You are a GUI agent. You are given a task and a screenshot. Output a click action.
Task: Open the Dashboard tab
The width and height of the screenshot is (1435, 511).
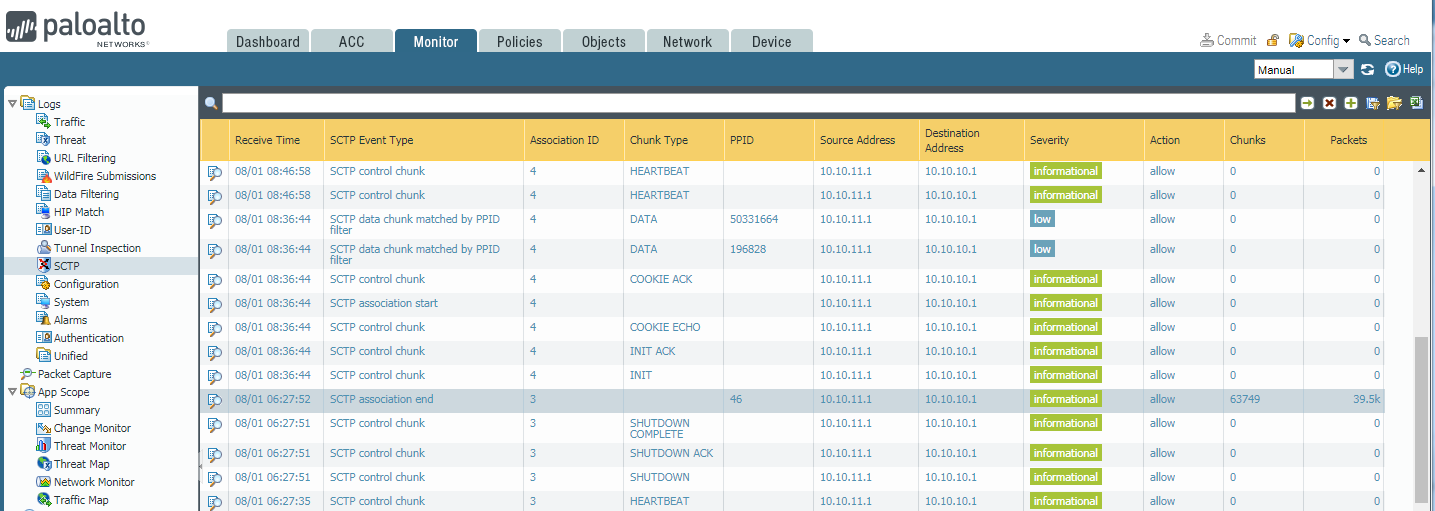click(x=267, y=42)
